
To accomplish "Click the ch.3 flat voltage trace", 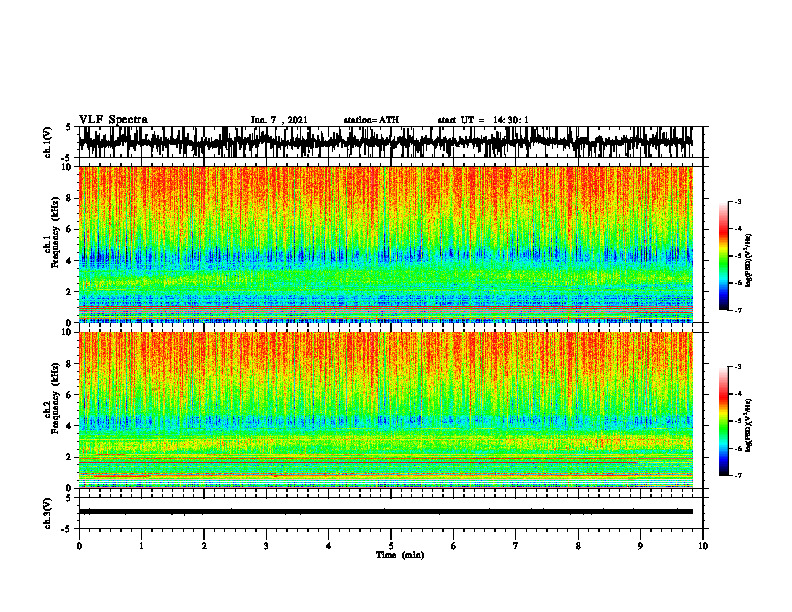I will (x=385, y=512).
